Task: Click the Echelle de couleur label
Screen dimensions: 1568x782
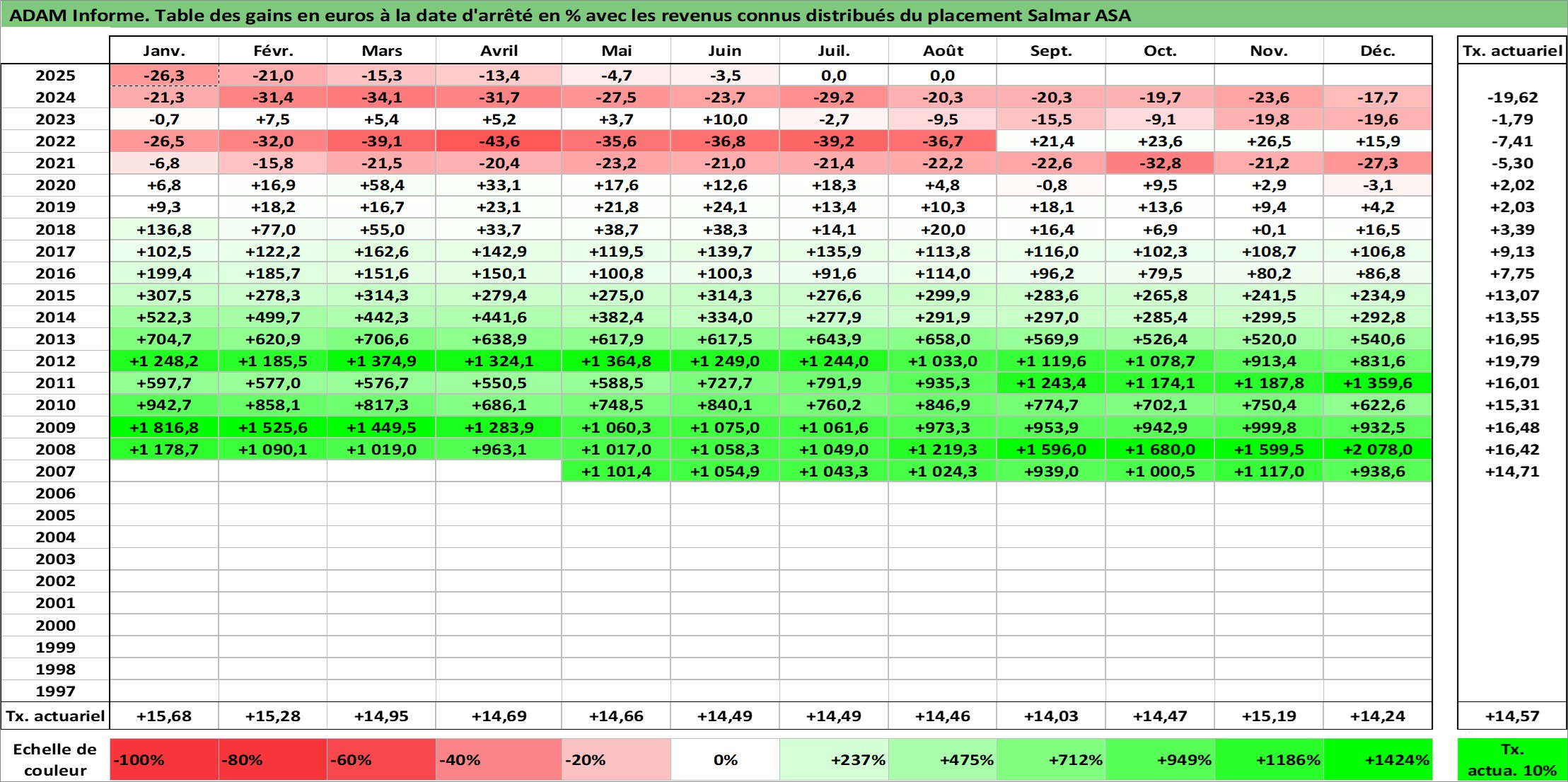Action: pos(55,760)
